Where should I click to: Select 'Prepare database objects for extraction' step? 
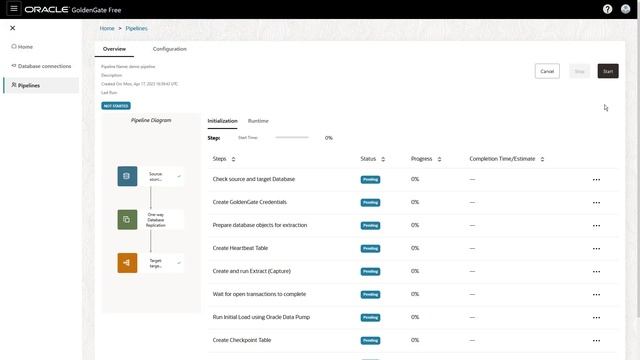point(260,225)
